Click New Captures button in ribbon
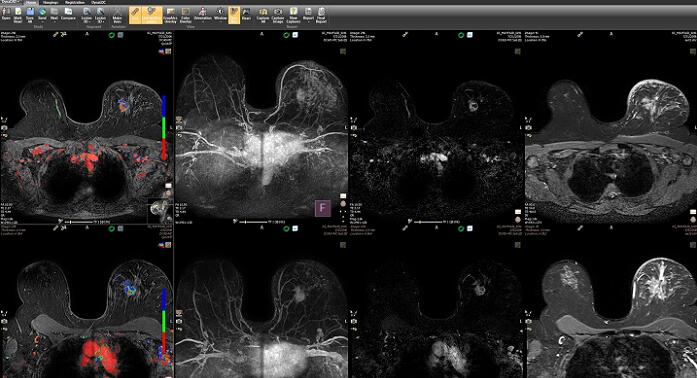 tap(293, 15)
